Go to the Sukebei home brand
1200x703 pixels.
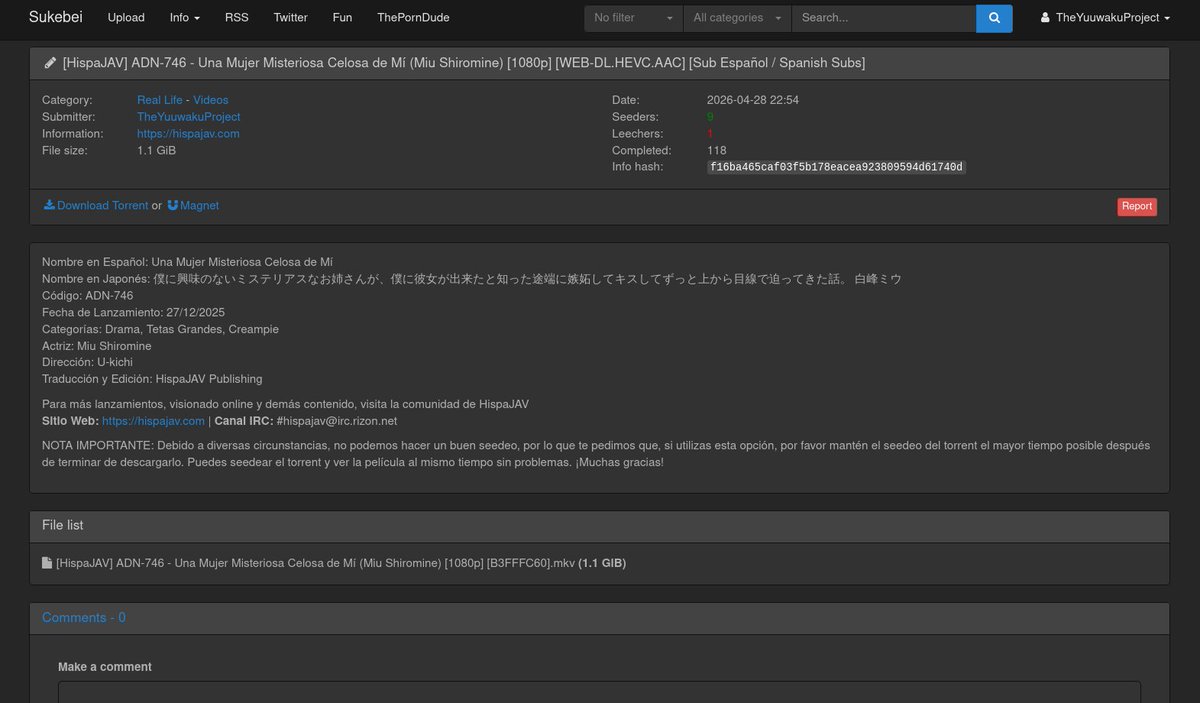[x=55, y=17]
